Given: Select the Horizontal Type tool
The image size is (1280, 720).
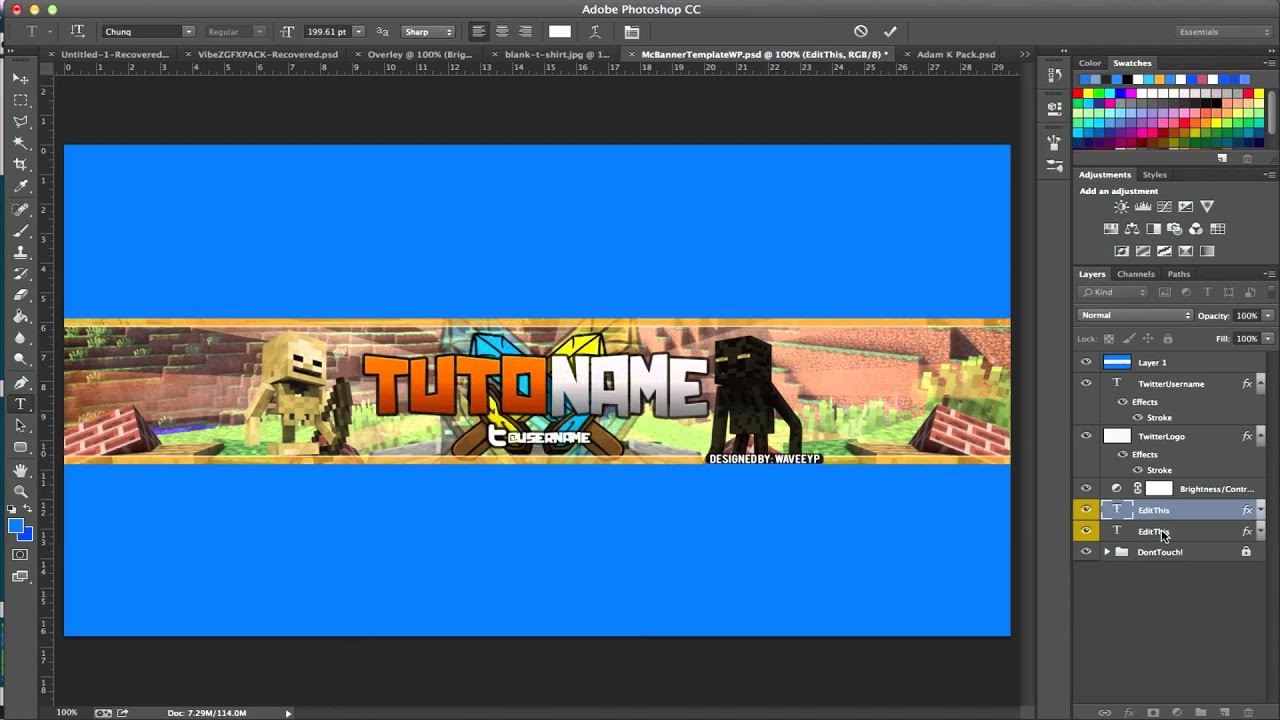Looking at the screenshot, I should (x=20, y=404).
